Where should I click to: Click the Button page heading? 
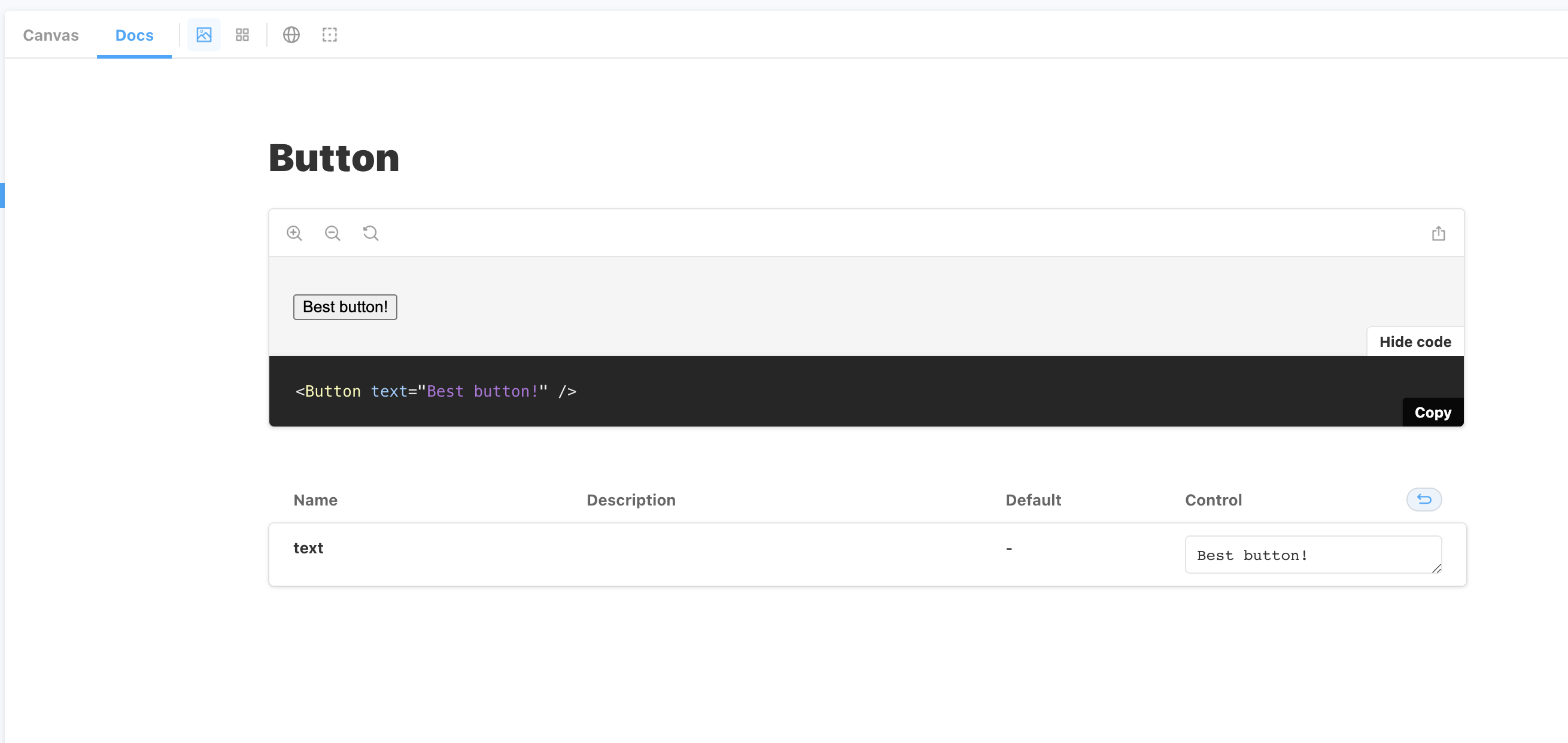coord(333,157)
